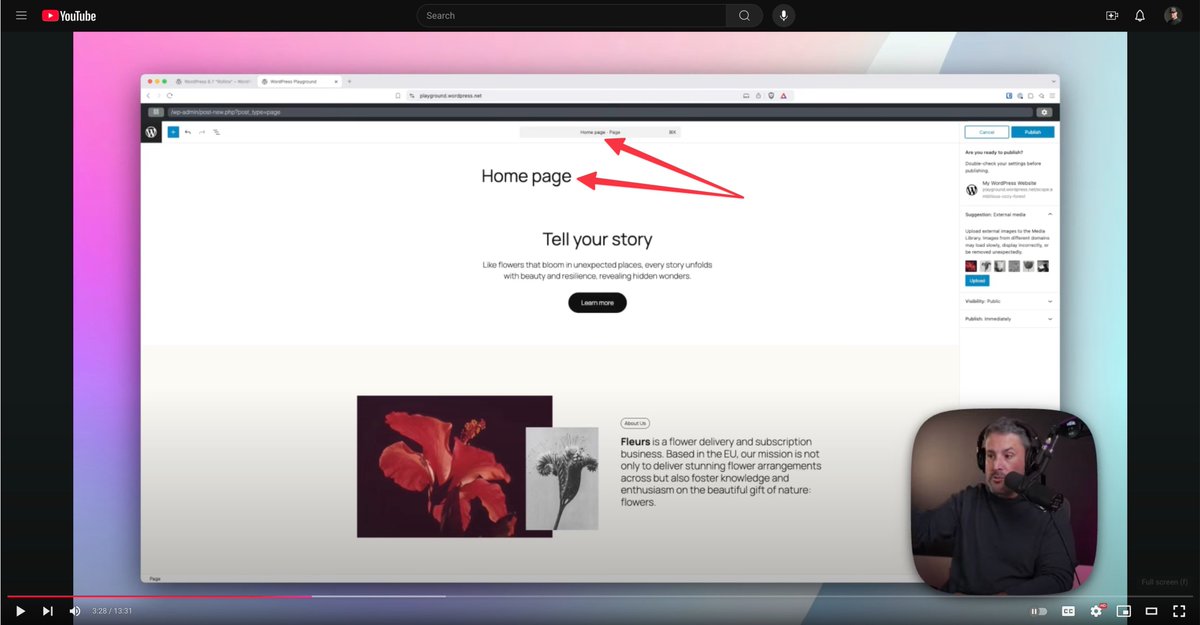Open the Playground sidebar menu icon
This screenshot has height=625, width=1200.
point(155,112)
